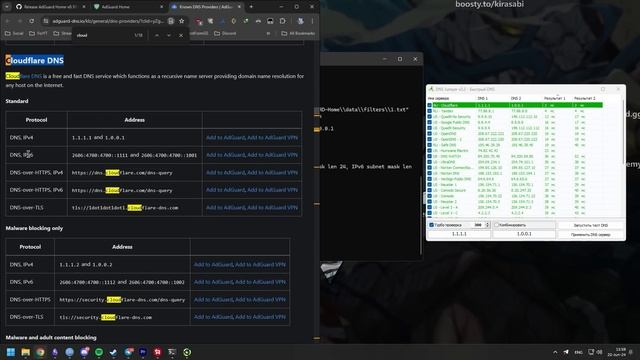
Task: Click the turbo check value stepper arrows
Action: click(x=487, y=225)
